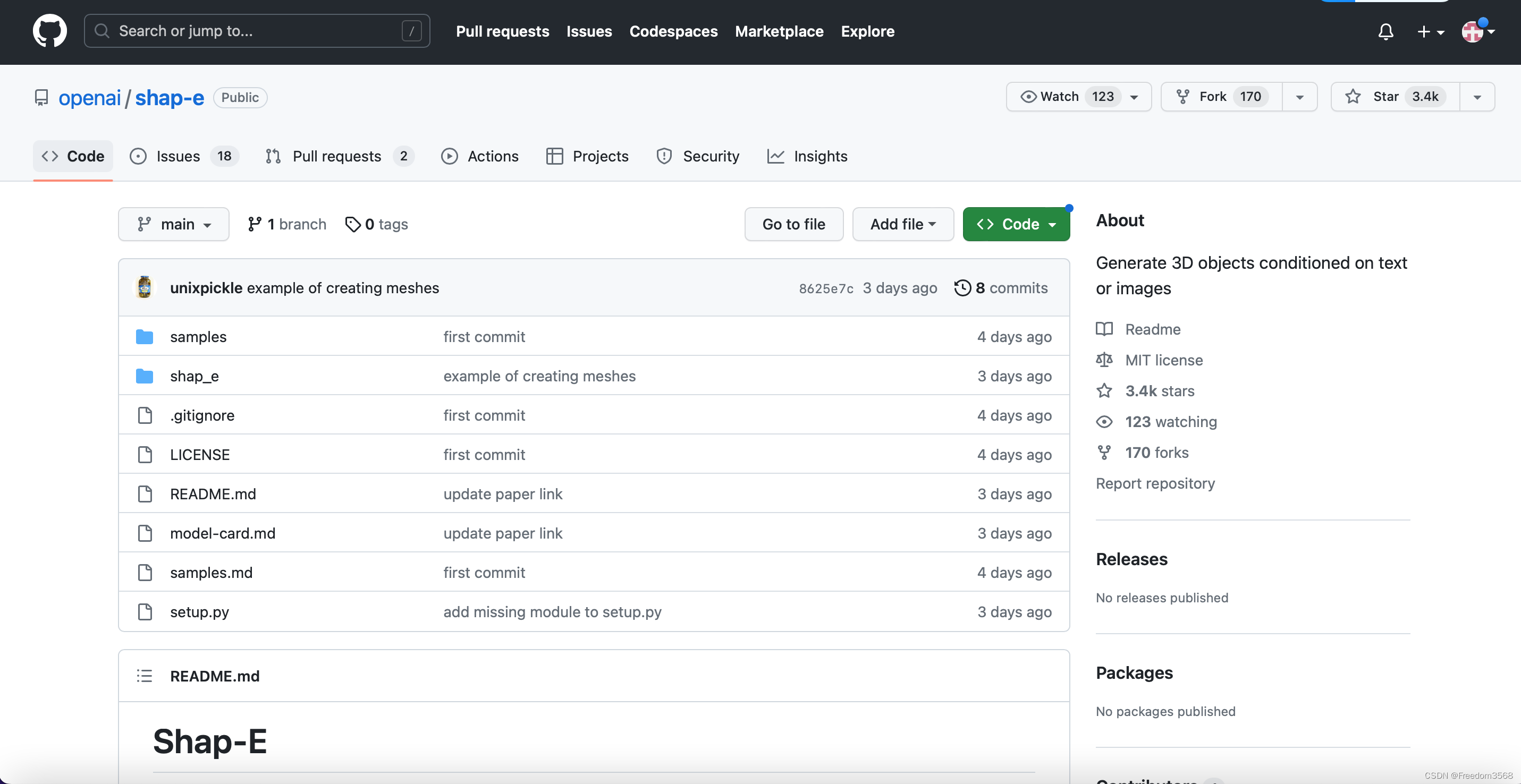This screenshot has height=784, width=1521.
Task: Expand the main branch selector dropdown
Action: click(x=174, y=224)
